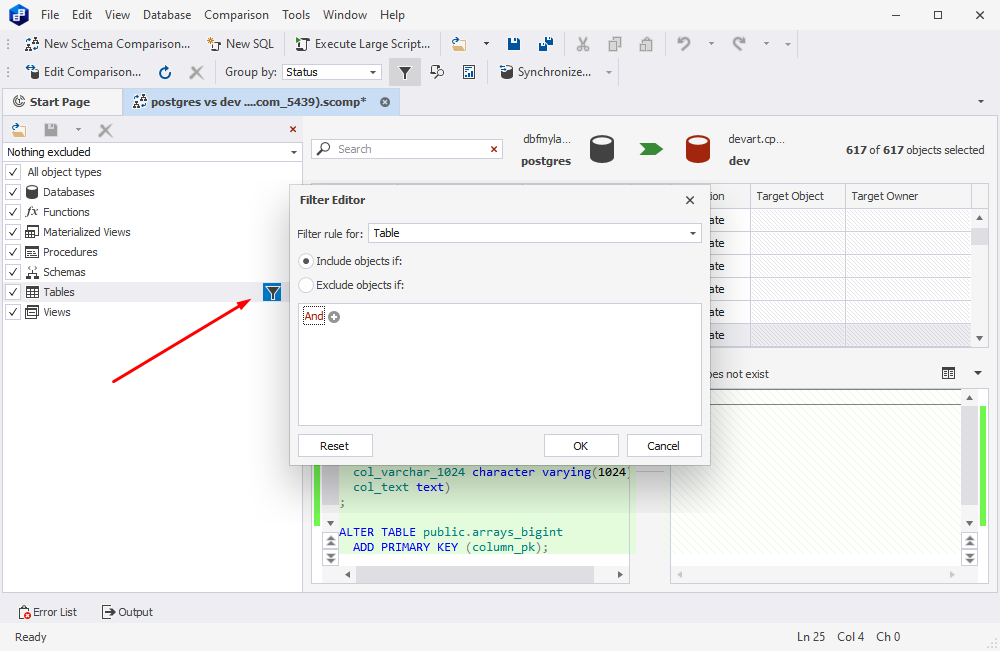Uncheck the Procedures checkbox
The image size is (1000, 651).
click(13, 252)
